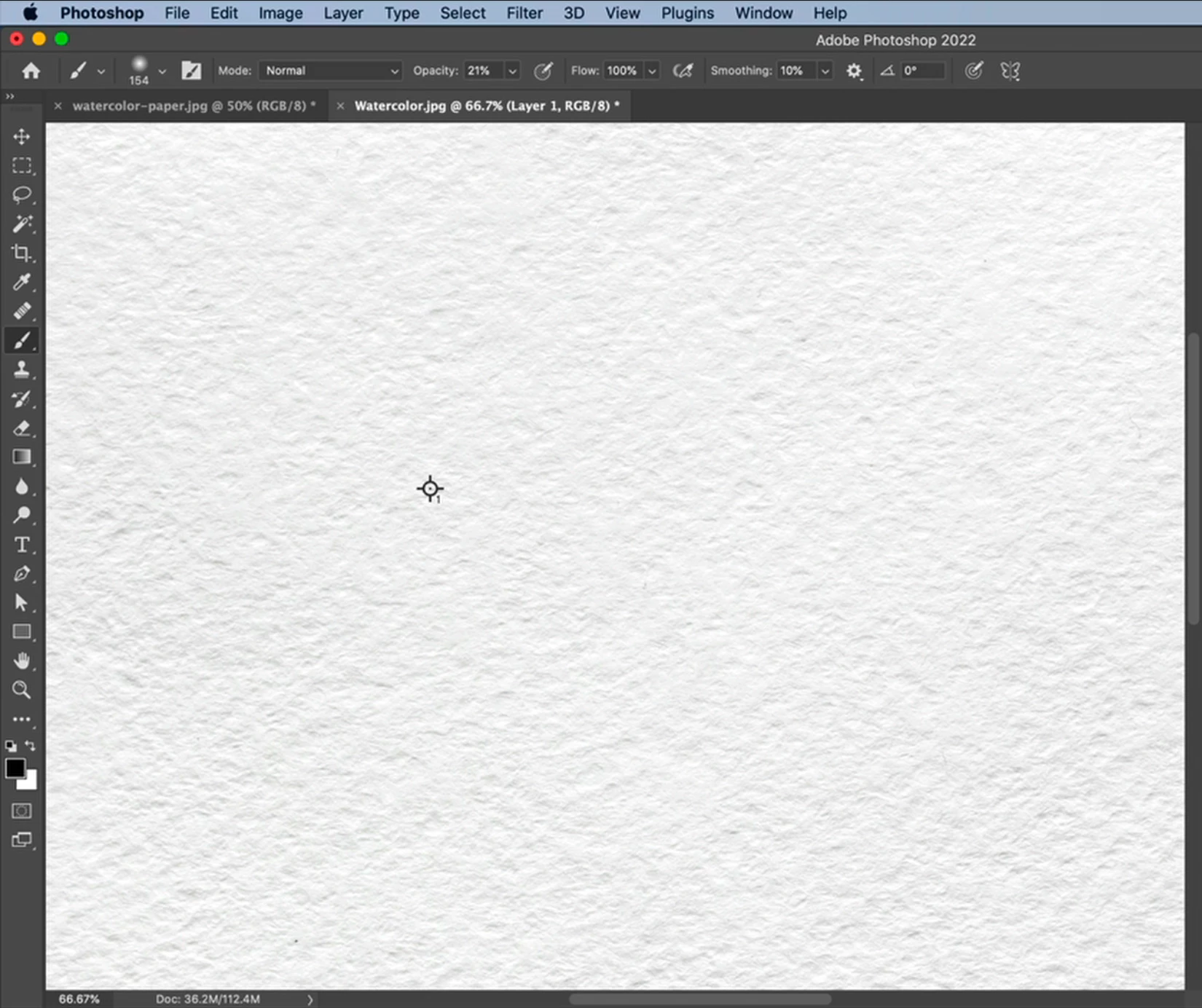
Task: Open the Help menu
Action: 830,13
